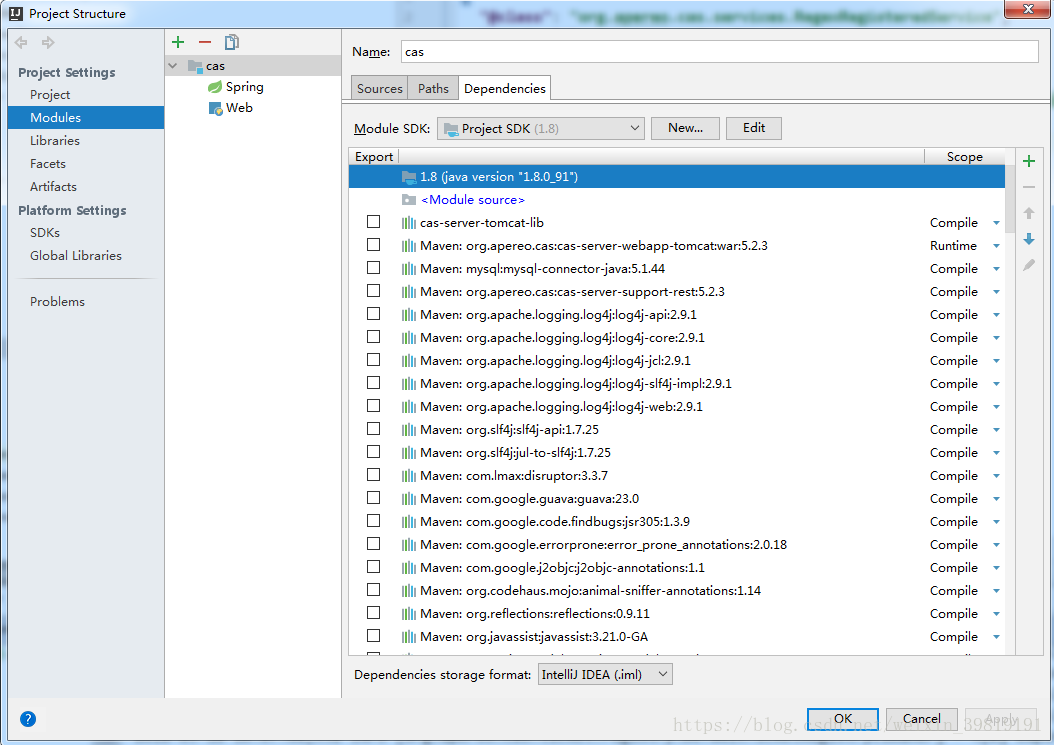Click the Module source folder icon
The image size is (1054, 745).
409,200
